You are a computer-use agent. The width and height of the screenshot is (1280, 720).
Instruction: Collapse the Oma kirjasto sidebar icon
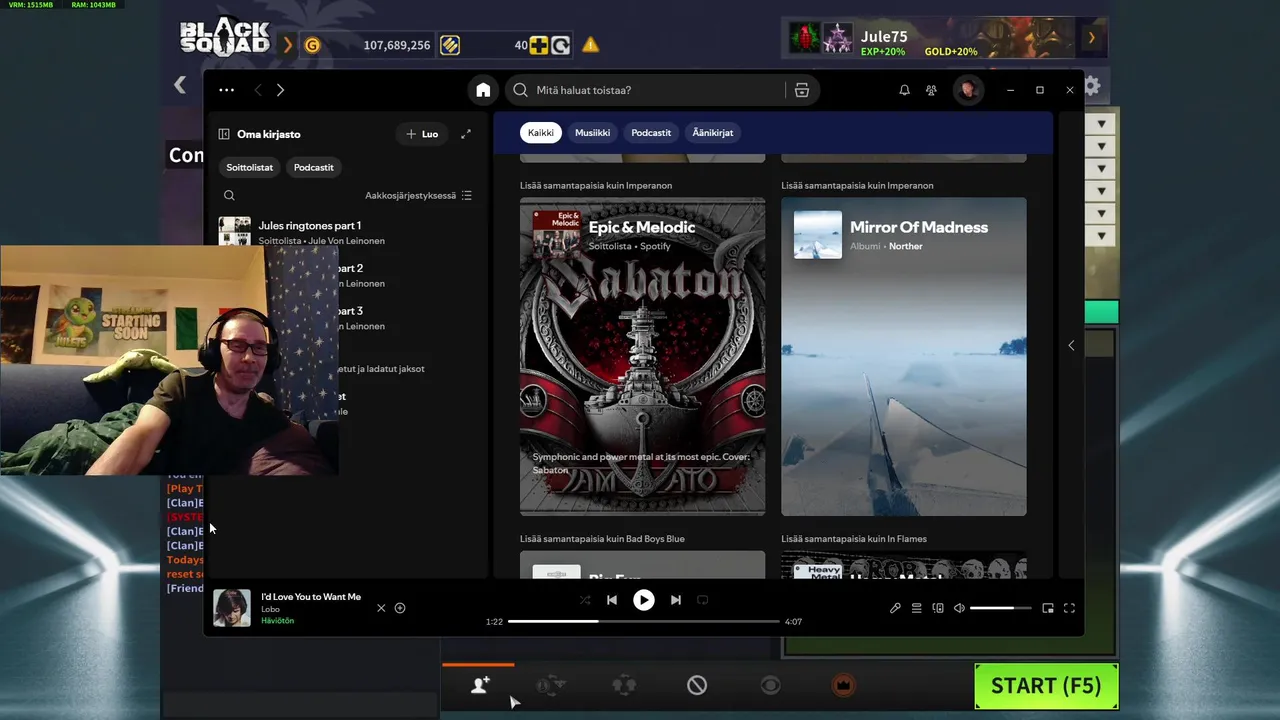coord(224,134)
